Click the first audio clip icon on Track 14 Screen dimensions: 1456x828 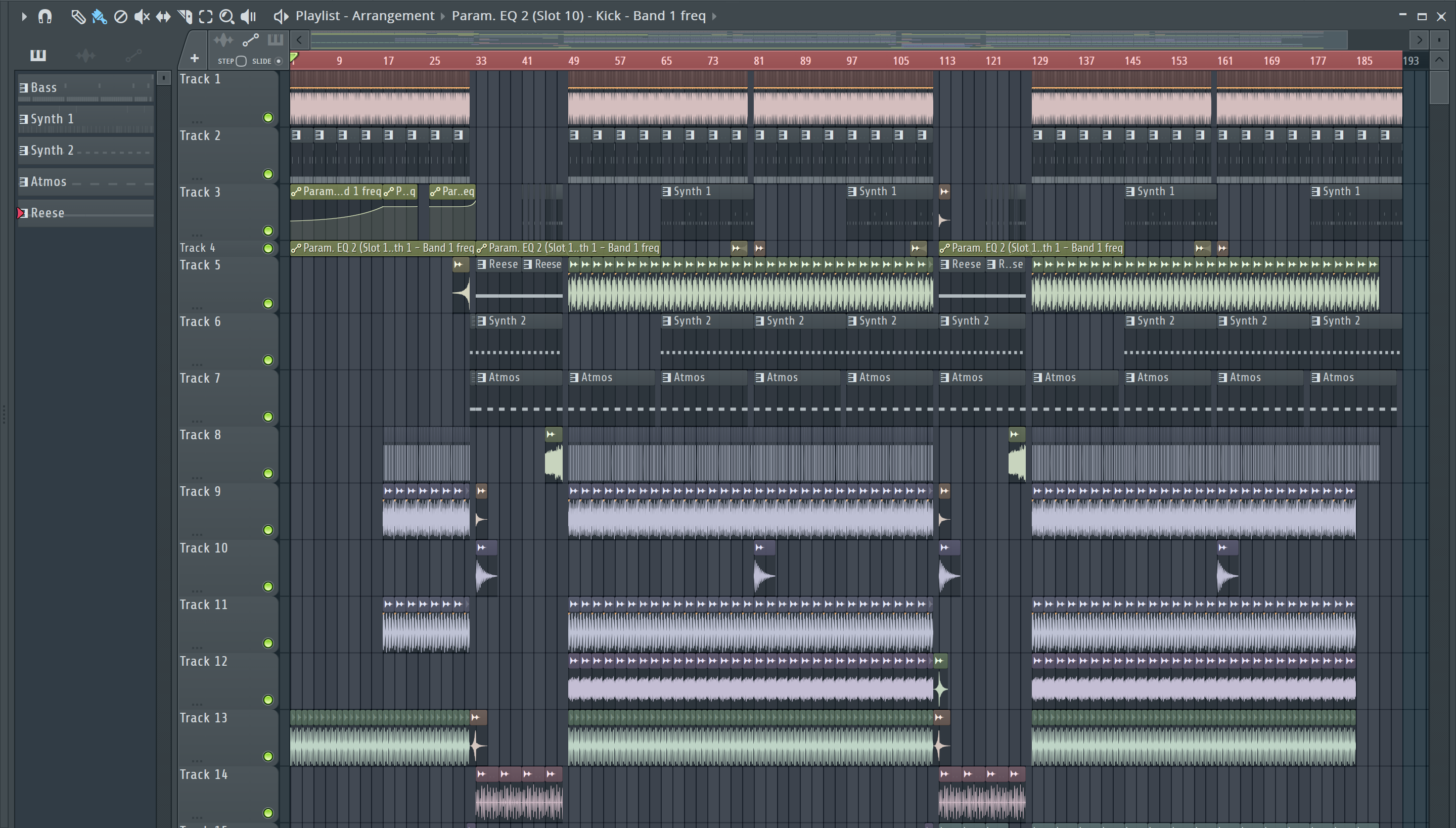(482, 774)
